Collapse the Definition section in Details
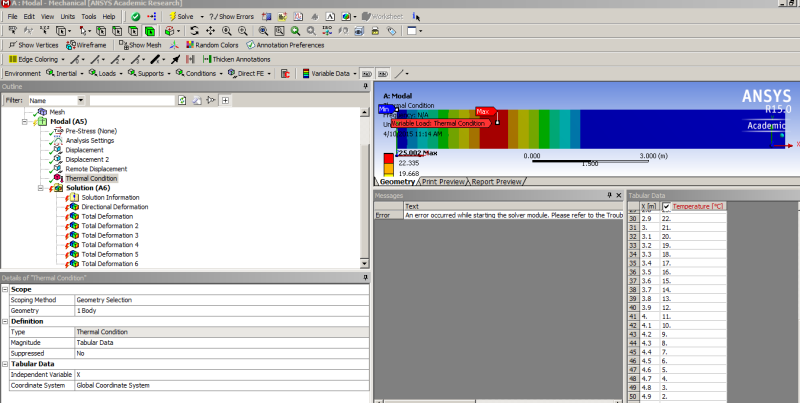The height and width of the screenshot is (403, 800). pos(5,321)
